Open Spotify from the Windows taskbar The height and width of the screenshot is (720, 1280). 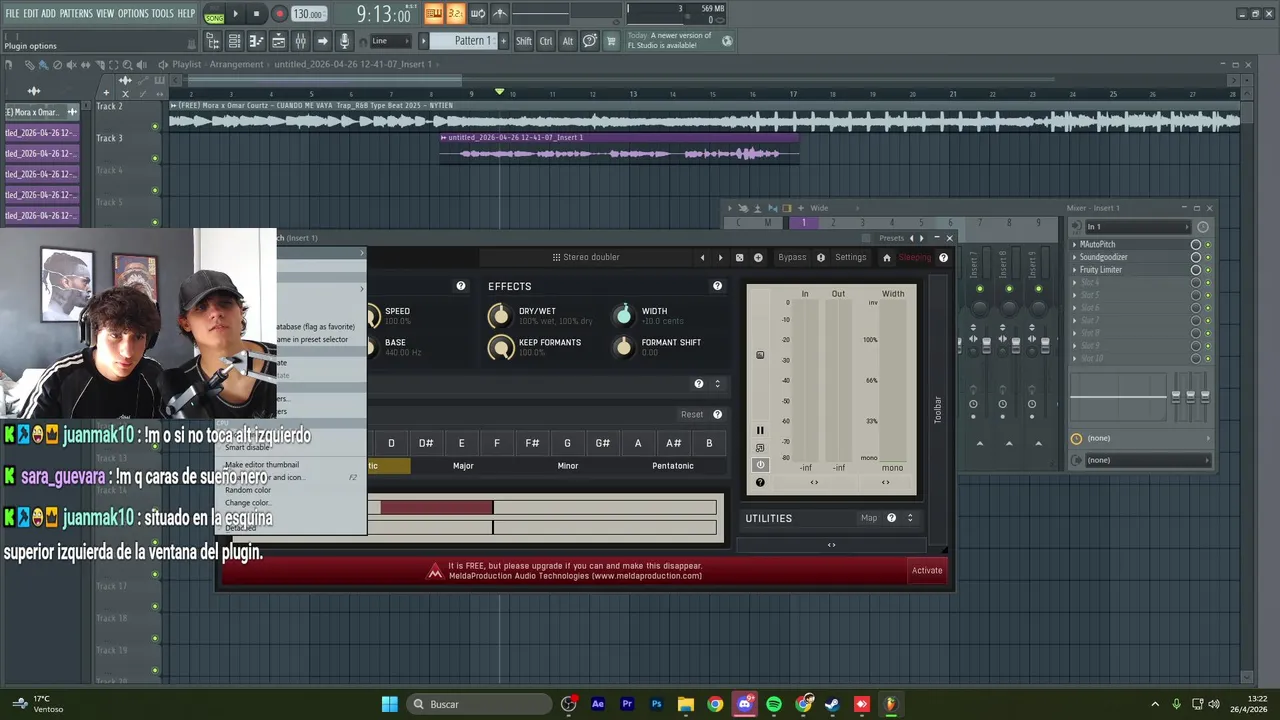click(x=774, y=704)
